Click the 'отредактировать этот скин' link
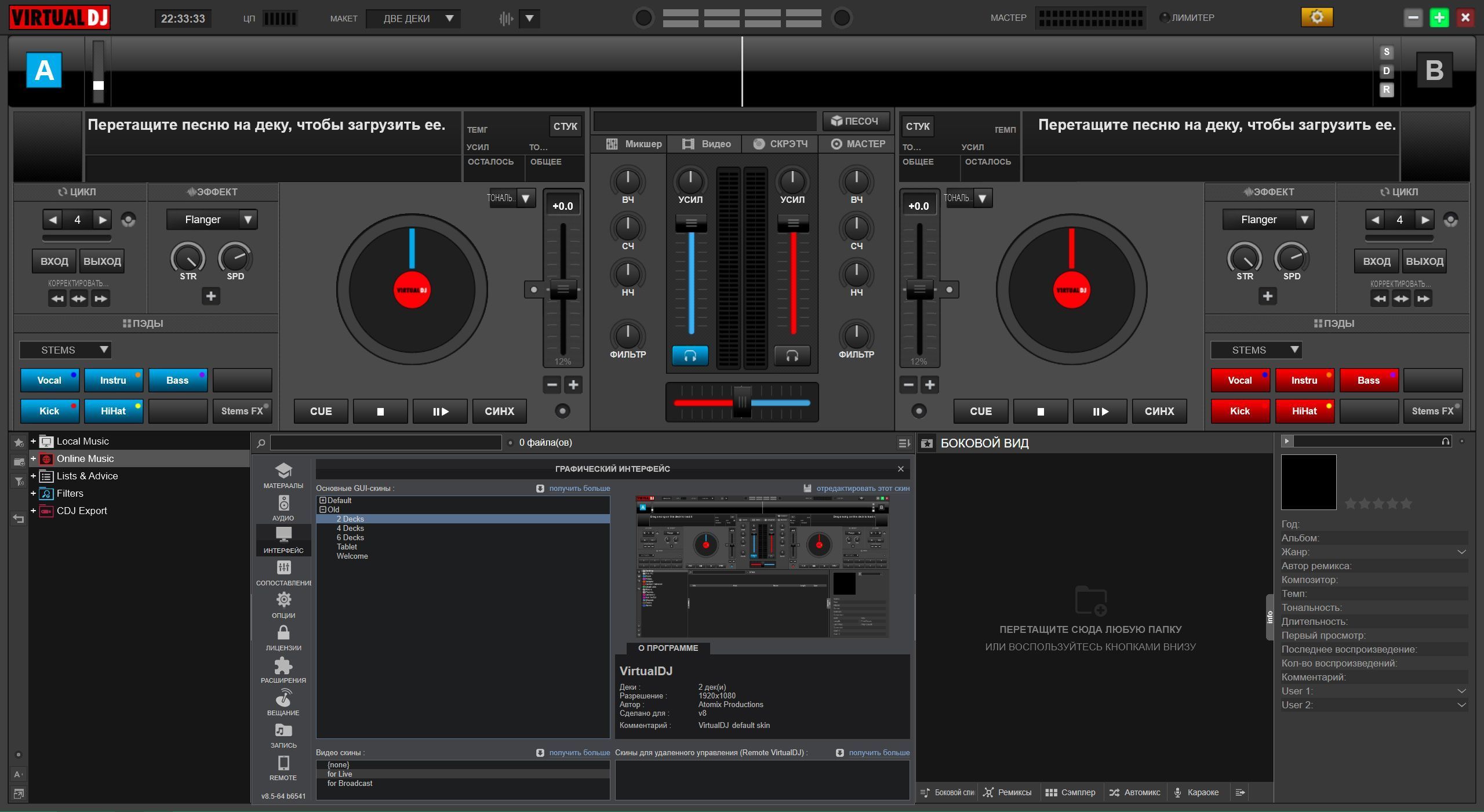 coord(863,488)
